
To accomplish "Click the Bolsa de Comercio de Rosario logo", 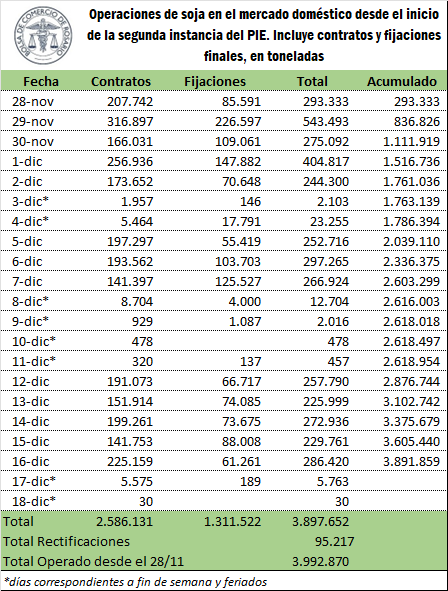I will [x=43, y=35].
